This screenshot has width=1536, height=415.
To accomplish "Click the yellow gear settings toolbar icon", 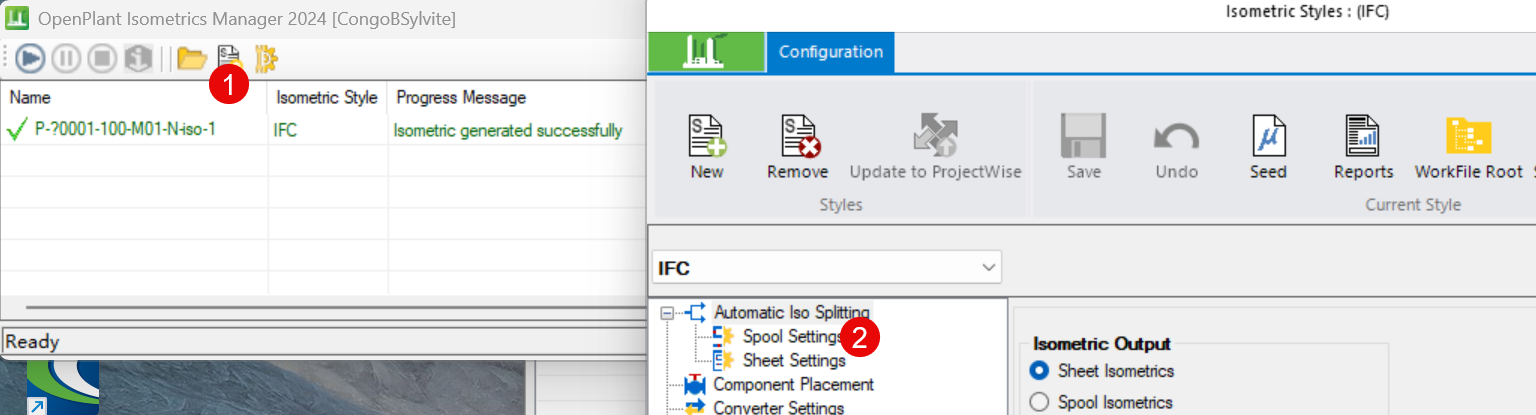I will (x=266, y=59).
